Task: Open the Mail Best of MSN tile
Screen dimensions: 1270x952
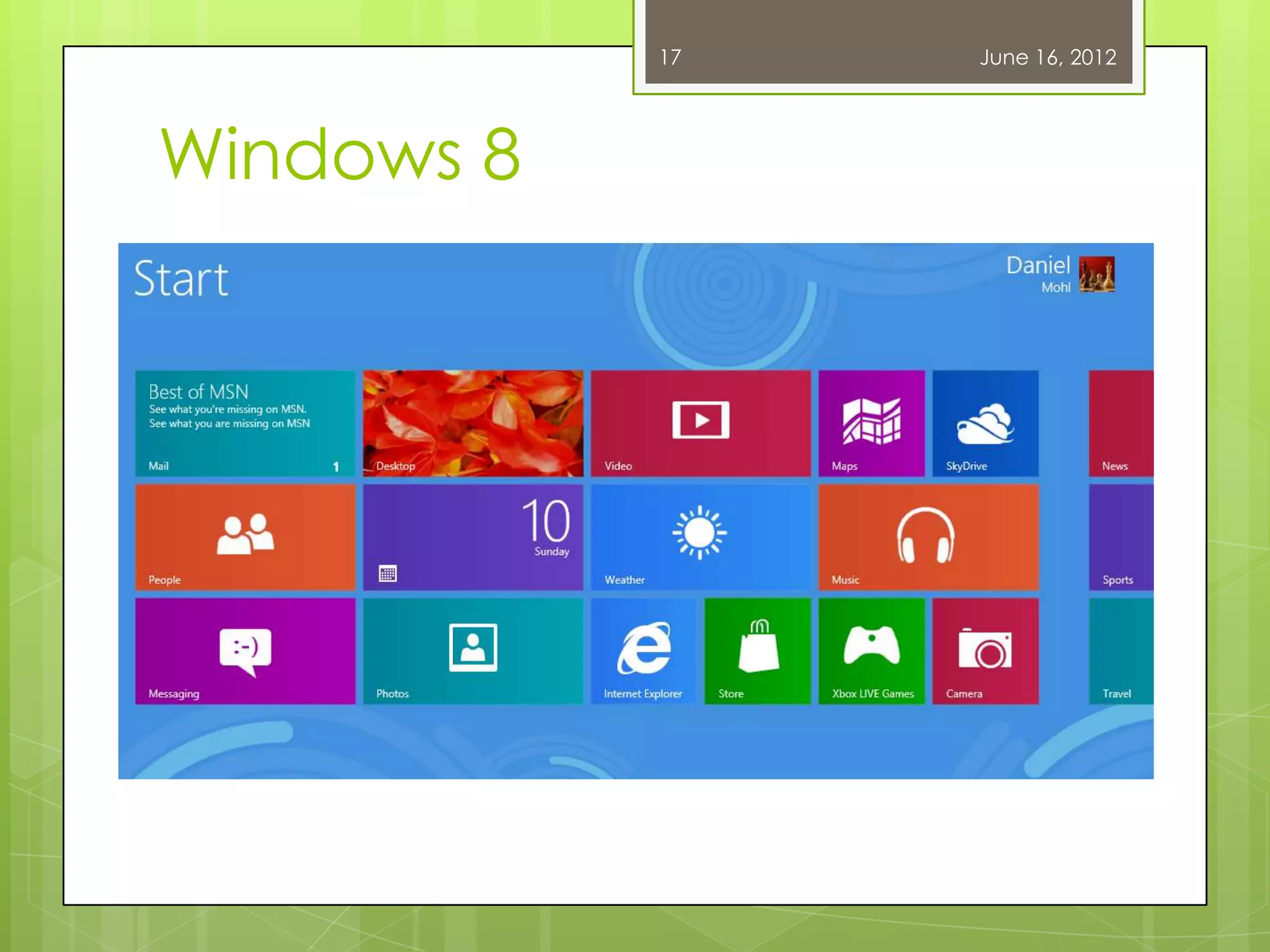Action: coord(245,423)
